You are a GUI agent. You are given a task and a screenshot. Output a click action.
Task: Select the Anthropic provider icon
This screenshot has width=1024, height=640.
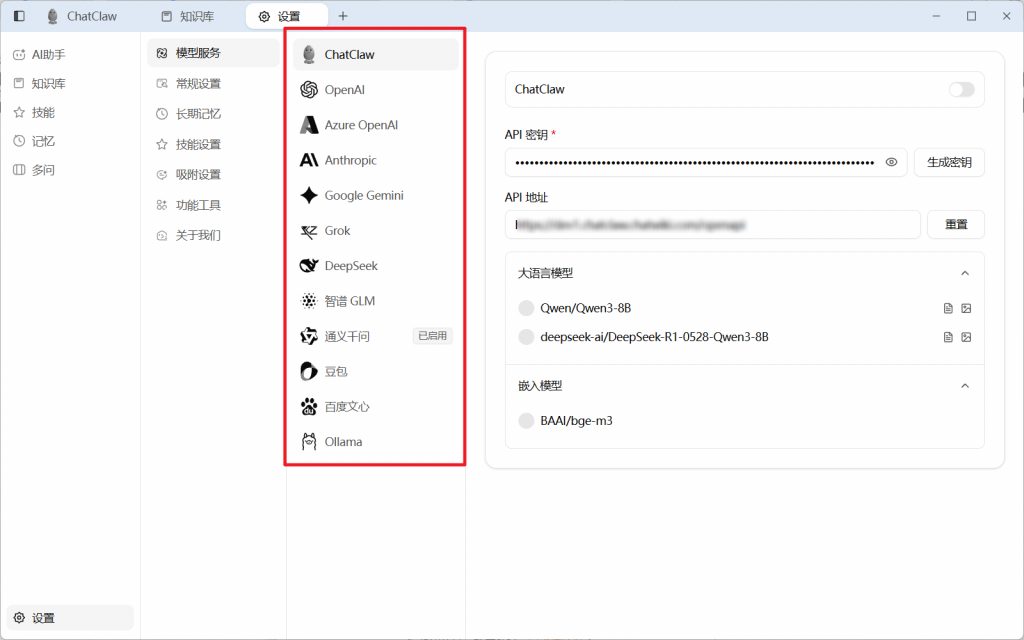(x=309, y=160)
